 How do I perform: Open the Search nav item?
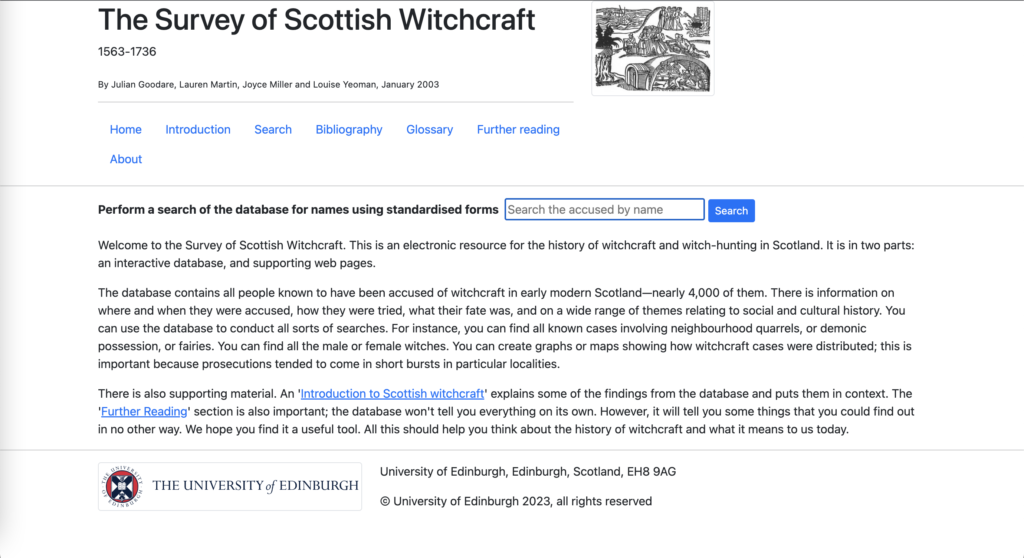pos(273,129)
